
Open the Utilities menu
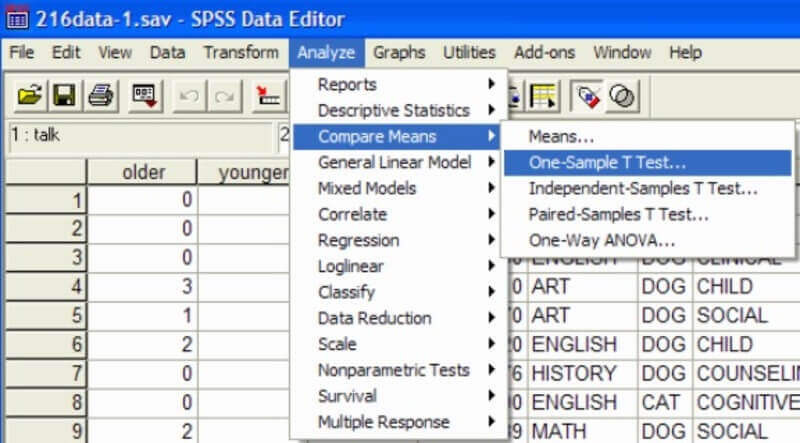point(469,52)
